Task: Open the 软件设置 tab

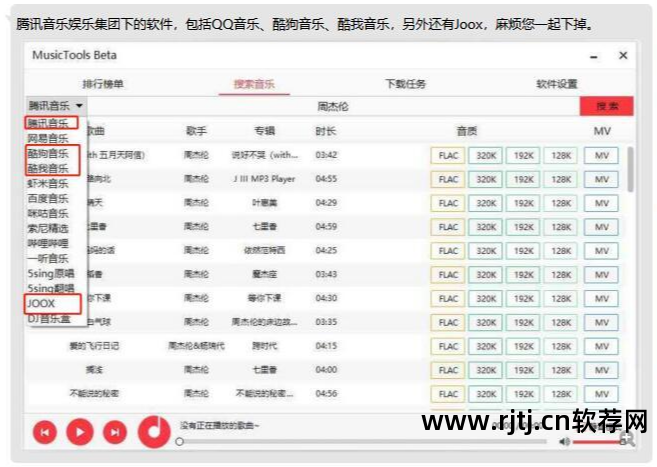Action: 557,84
